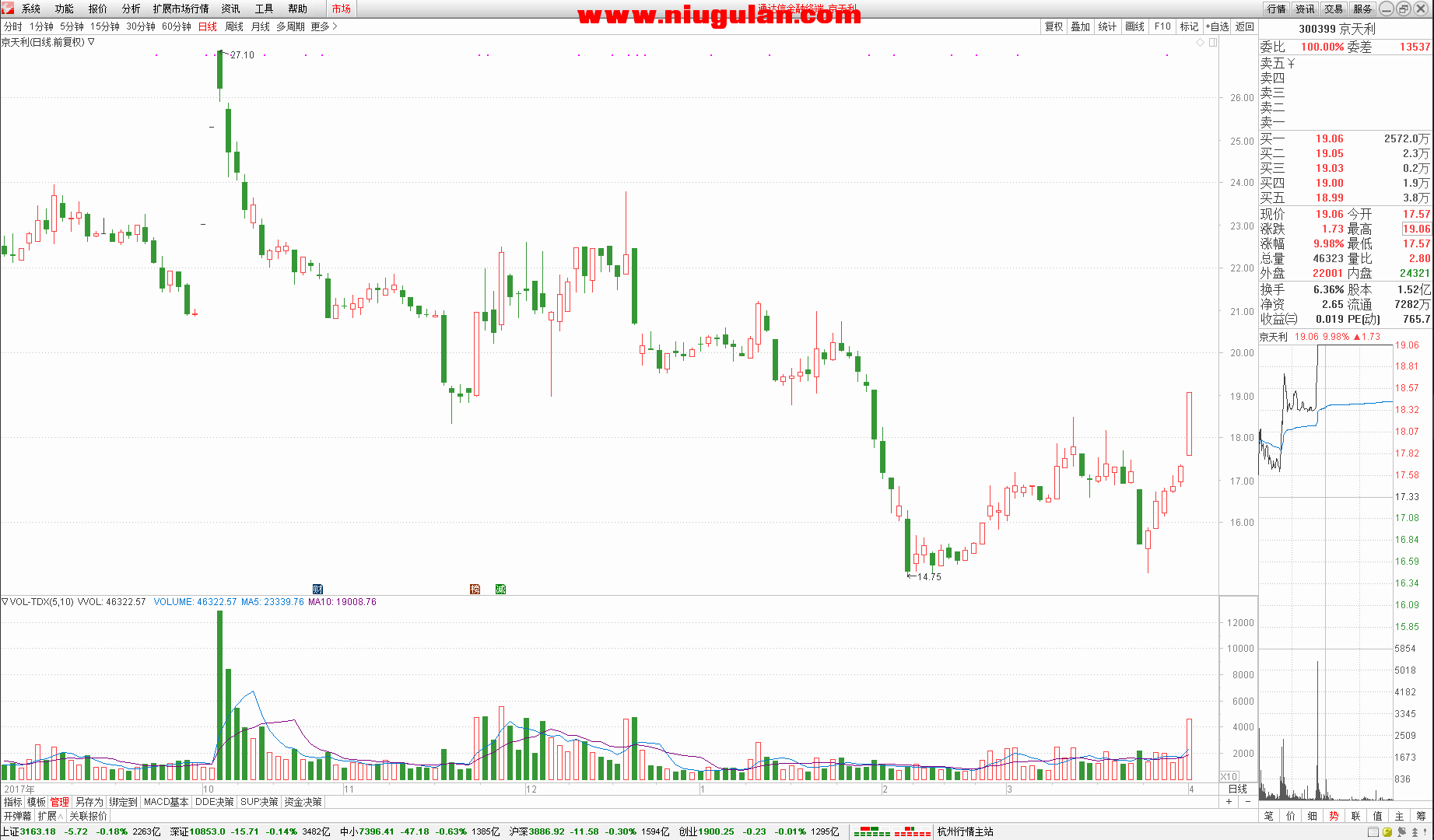Open F10 company info
Image resolution: width=1434 pixels, height=840 pixels.
(x=1162, y=26)
